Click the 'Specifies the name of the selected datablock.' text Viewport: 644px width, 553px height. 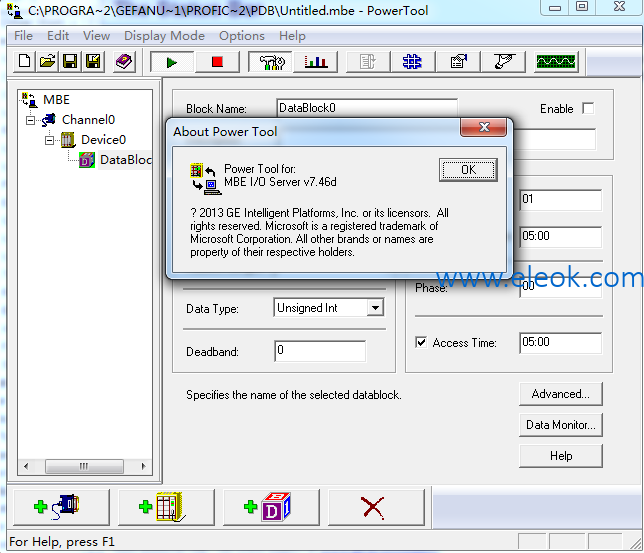(294, 395)
